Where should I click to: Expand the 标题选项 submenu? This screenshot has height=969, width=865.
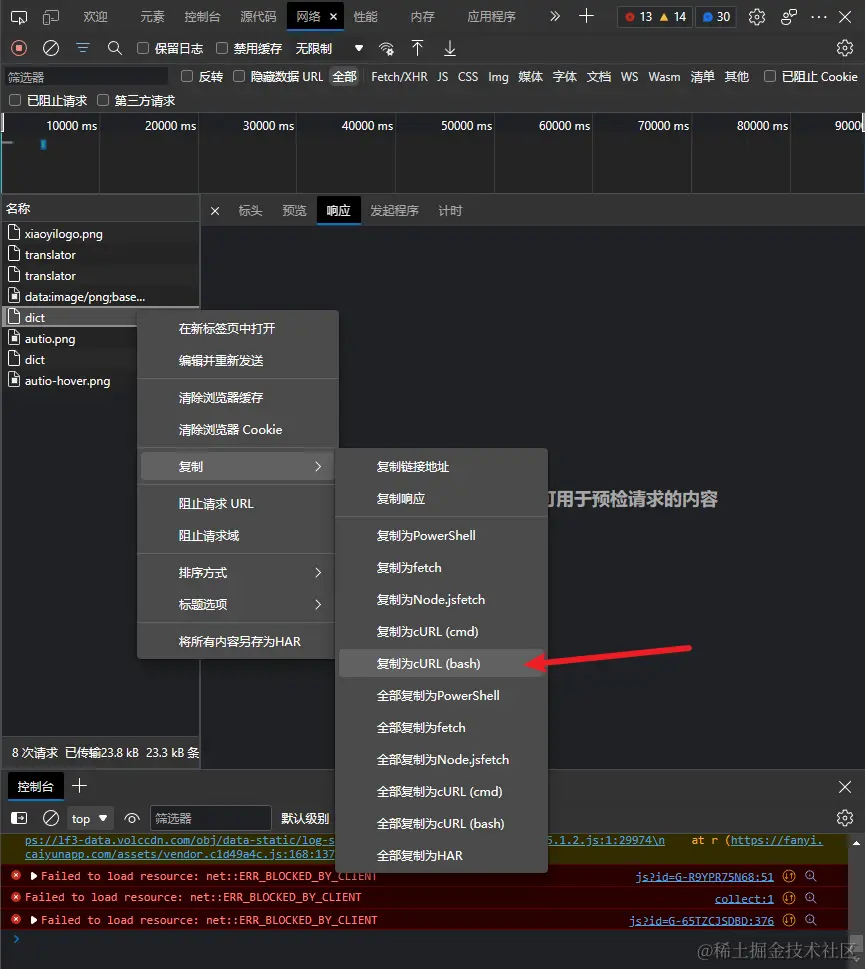(x=238, y=604)
